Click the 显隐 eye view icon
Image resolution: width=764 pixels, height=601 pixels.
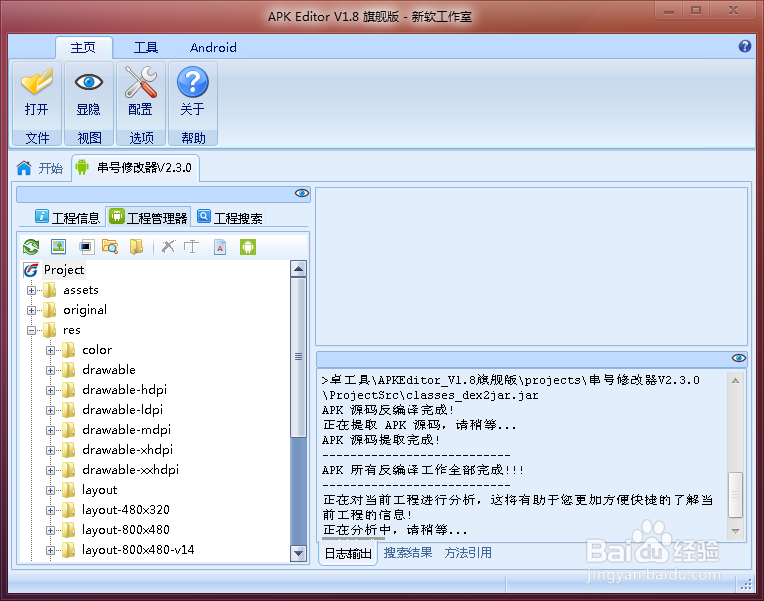(89, 82)
